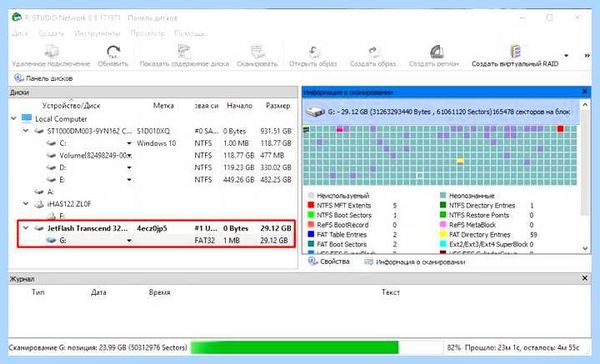The height and width of the screenshot is (364, 600).
Task: Collapse the JetFlash Transcend node
Action: coord(26,228)
